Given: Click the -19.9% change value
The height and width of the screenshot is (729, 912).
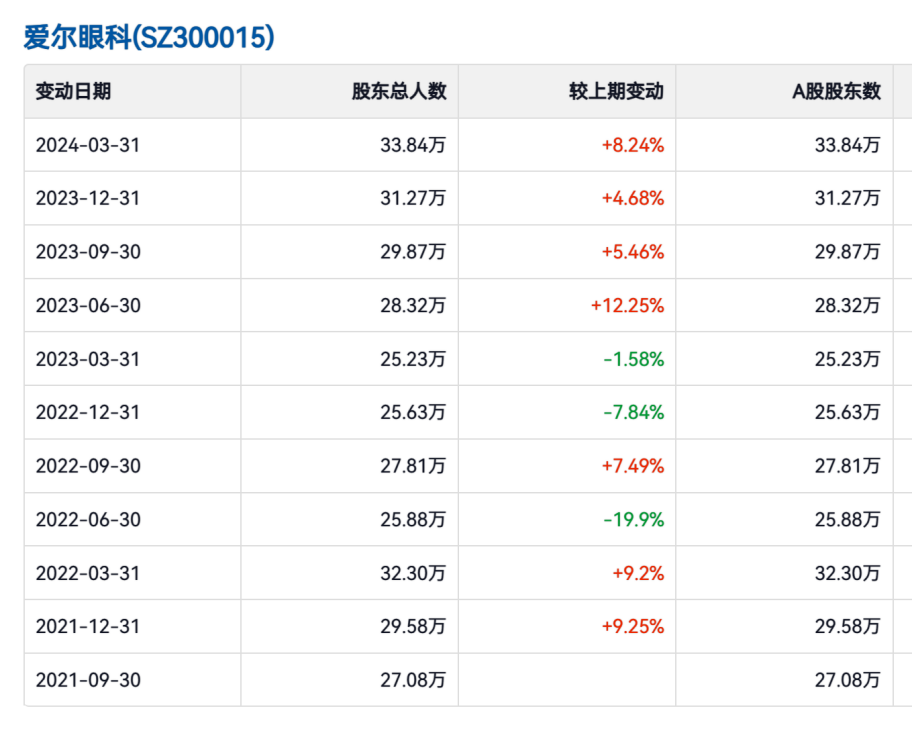Looking at the screenshot, I should coord(633,519).
